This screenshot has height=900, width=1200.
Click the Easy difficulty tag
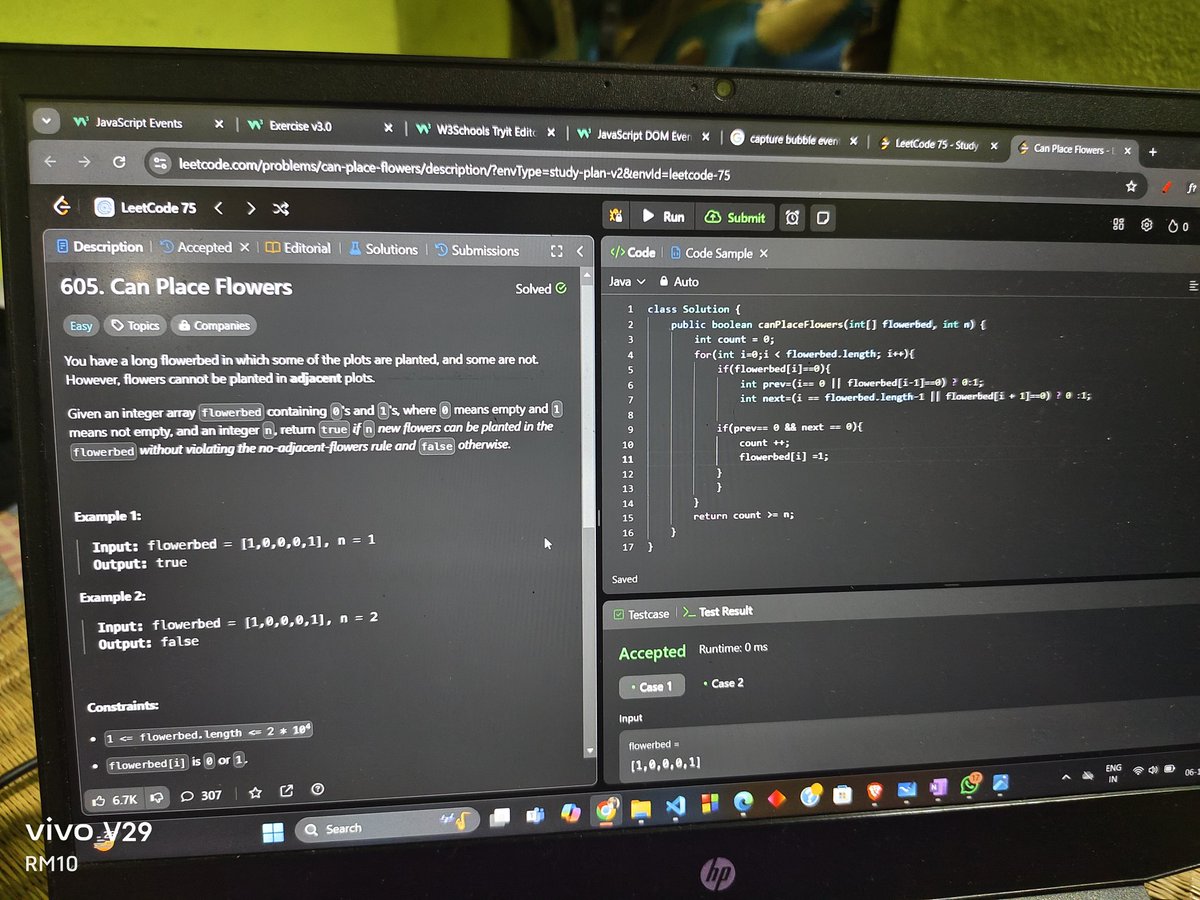81,326
